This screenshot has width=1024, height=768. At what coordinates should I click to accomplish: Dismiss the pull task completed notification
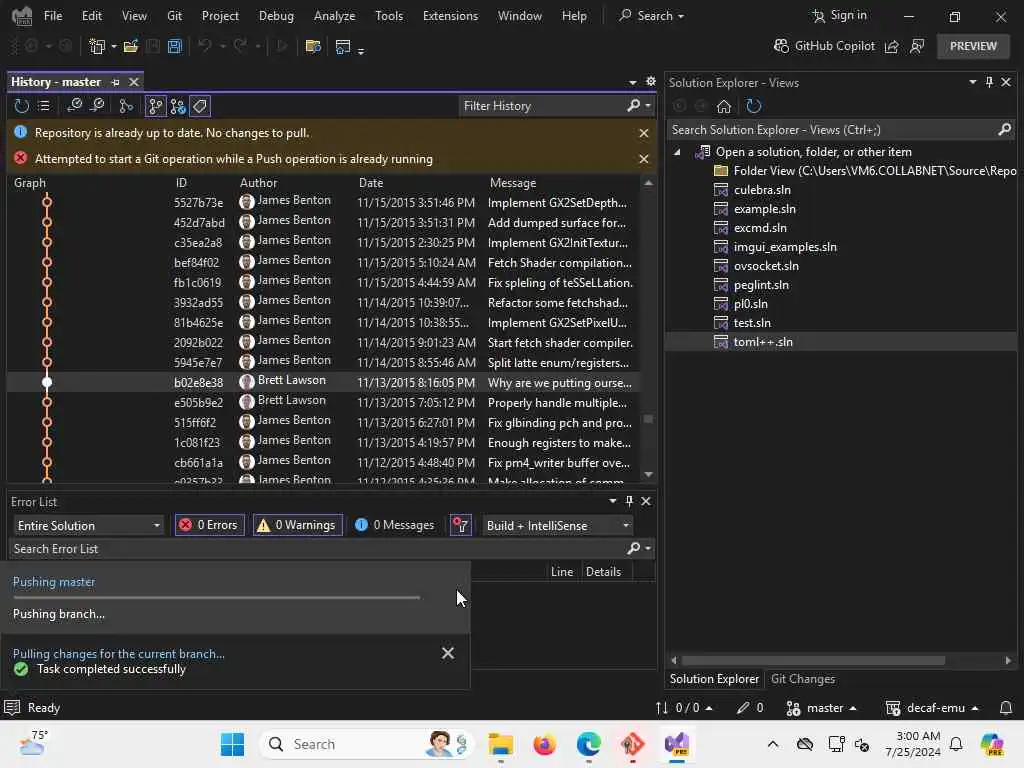pos(448,653)
